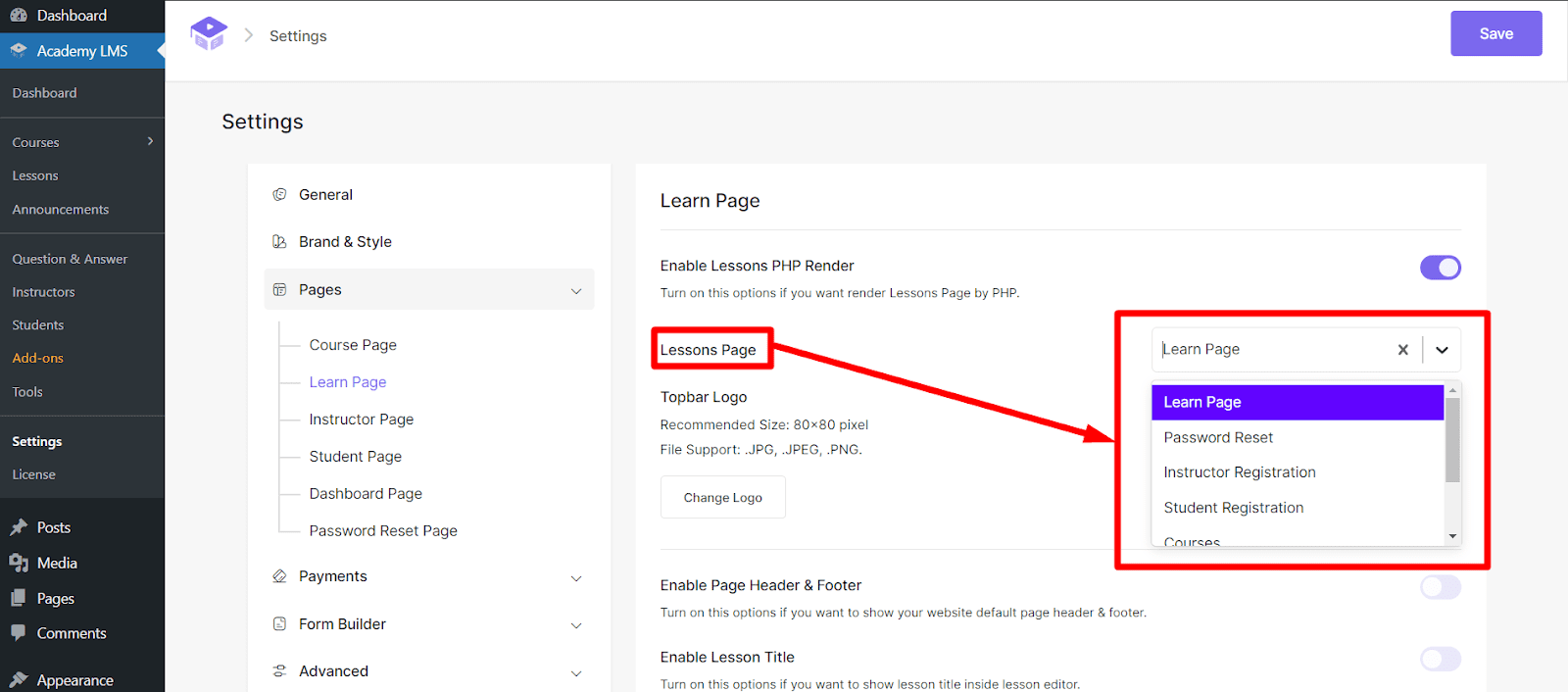The width and height of the screenshot is (1568, 692).
Task: Open Announcements in sidebar
Action: (x=61, y=209)
